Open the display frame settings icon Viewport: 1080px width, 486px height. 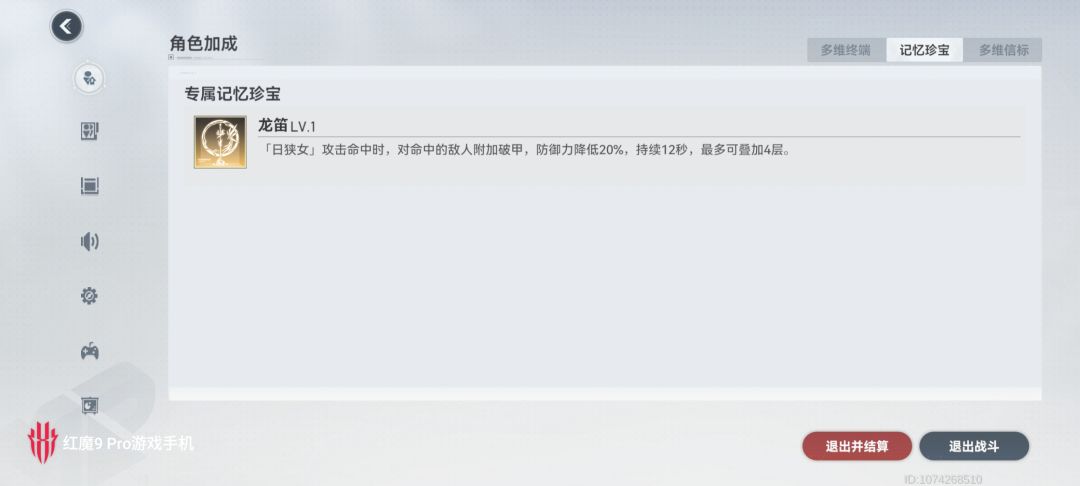coord(90,185)
